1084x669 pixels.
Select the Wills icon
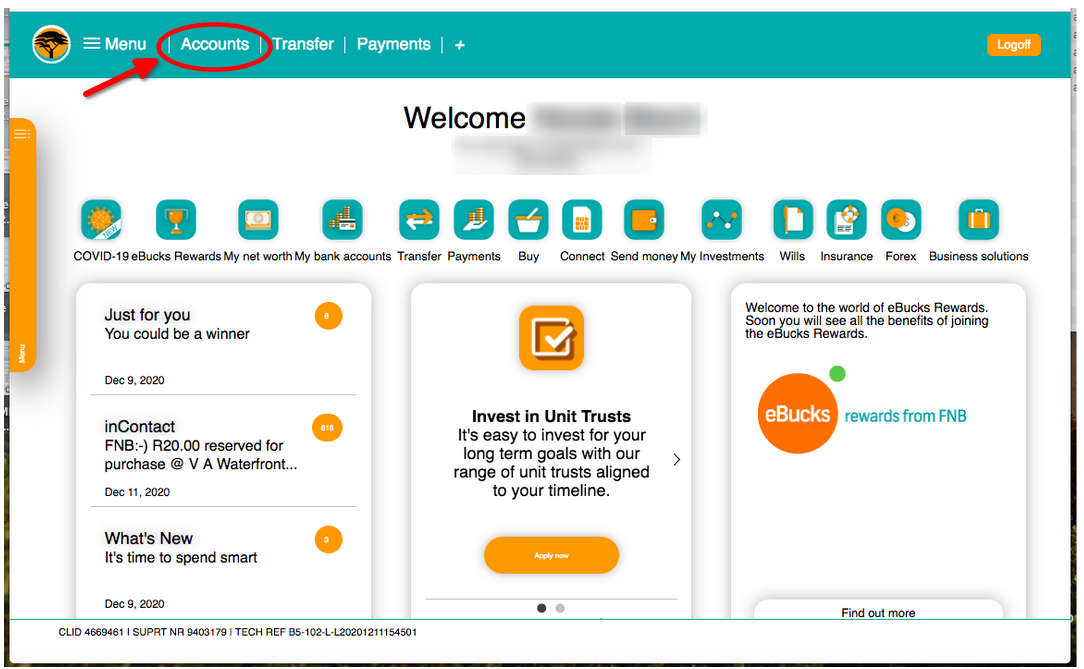792,220
